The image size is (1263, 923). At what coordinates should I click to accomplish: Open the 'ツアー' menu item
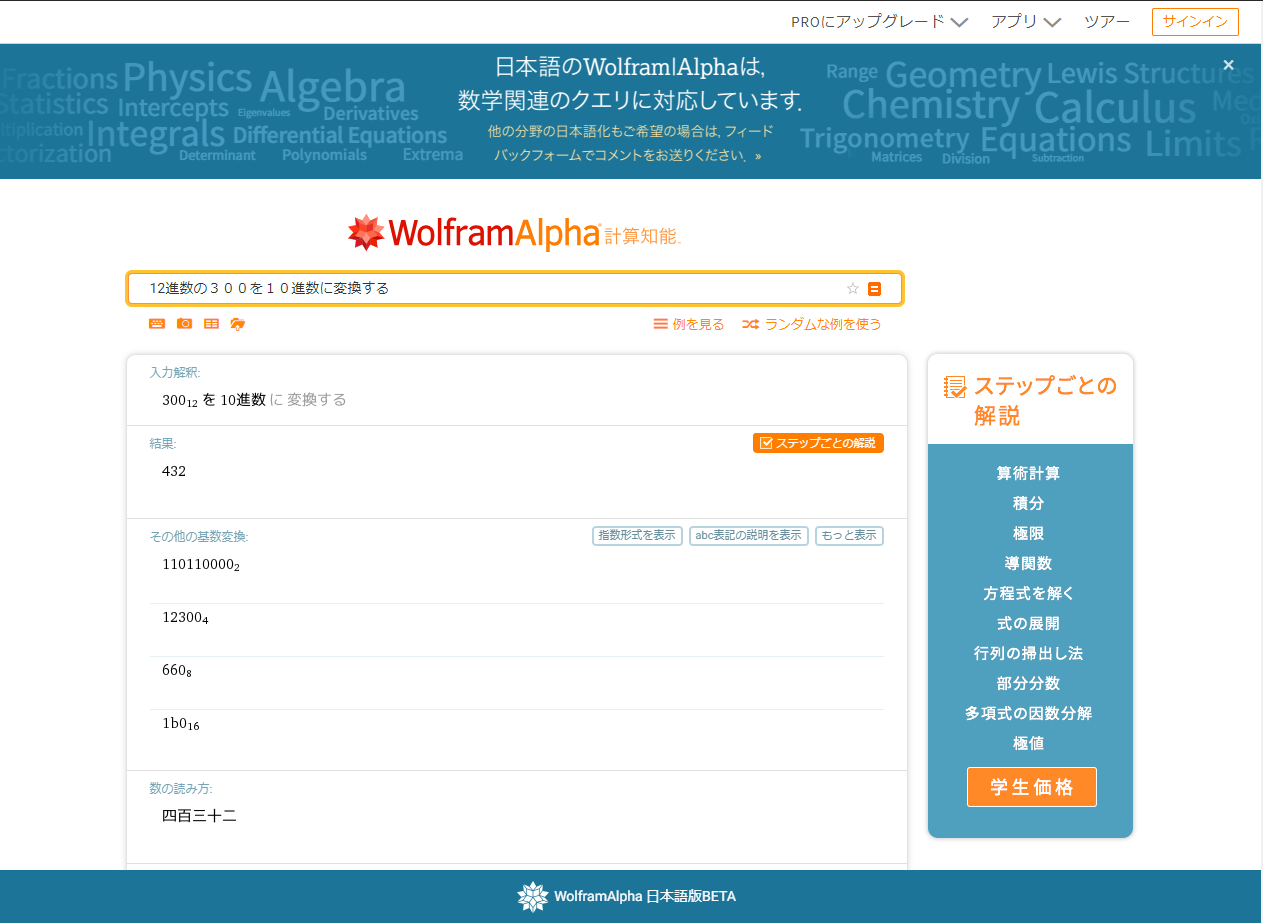pyautogui.click(x=1107, y=21)
